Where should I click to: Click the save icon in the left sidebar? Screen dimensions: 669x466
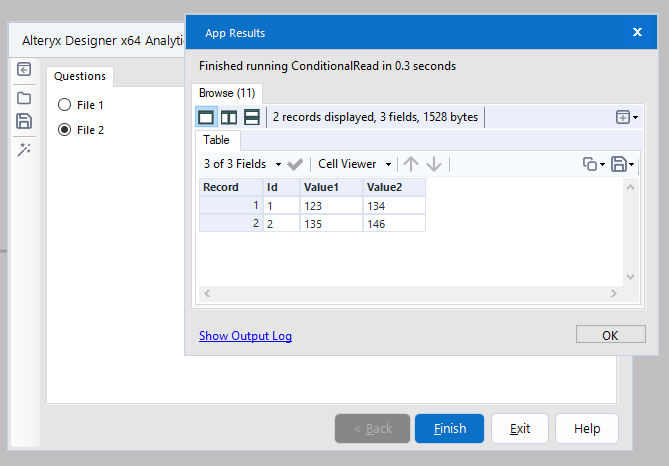coord(24,121)
